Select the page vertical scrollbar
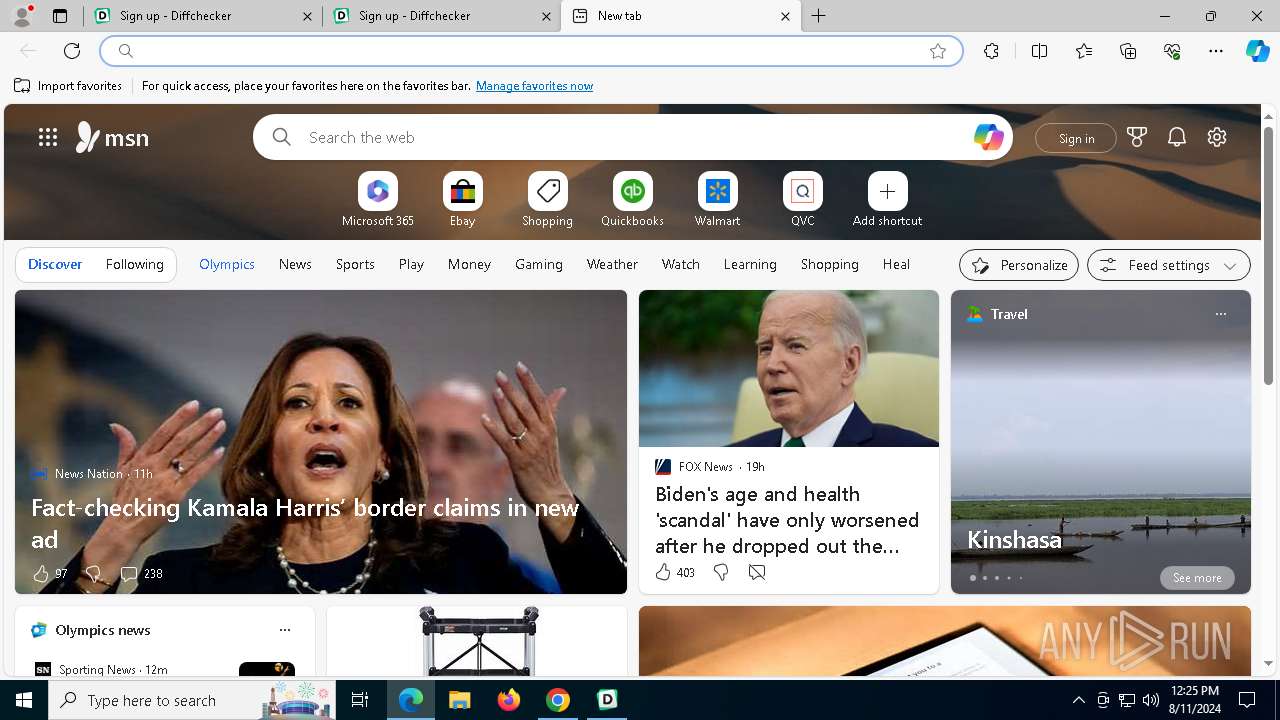 (1269, 258)
